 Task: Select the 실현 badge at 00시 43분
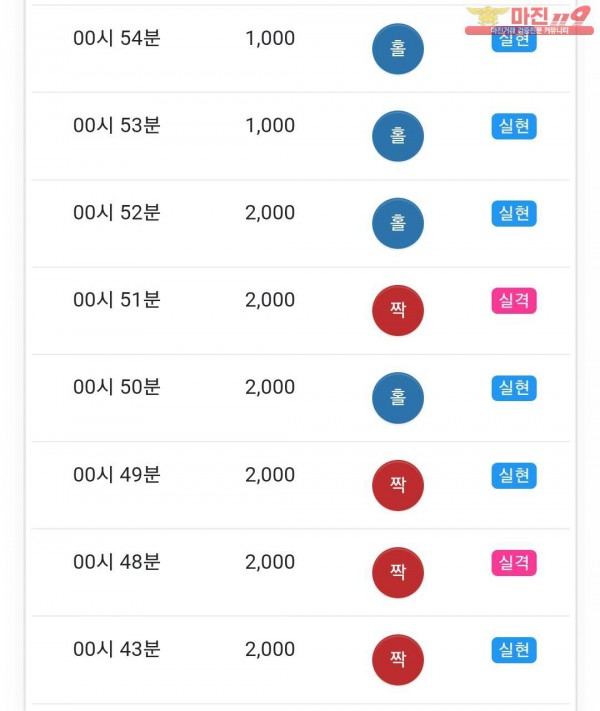coord(514,650)
